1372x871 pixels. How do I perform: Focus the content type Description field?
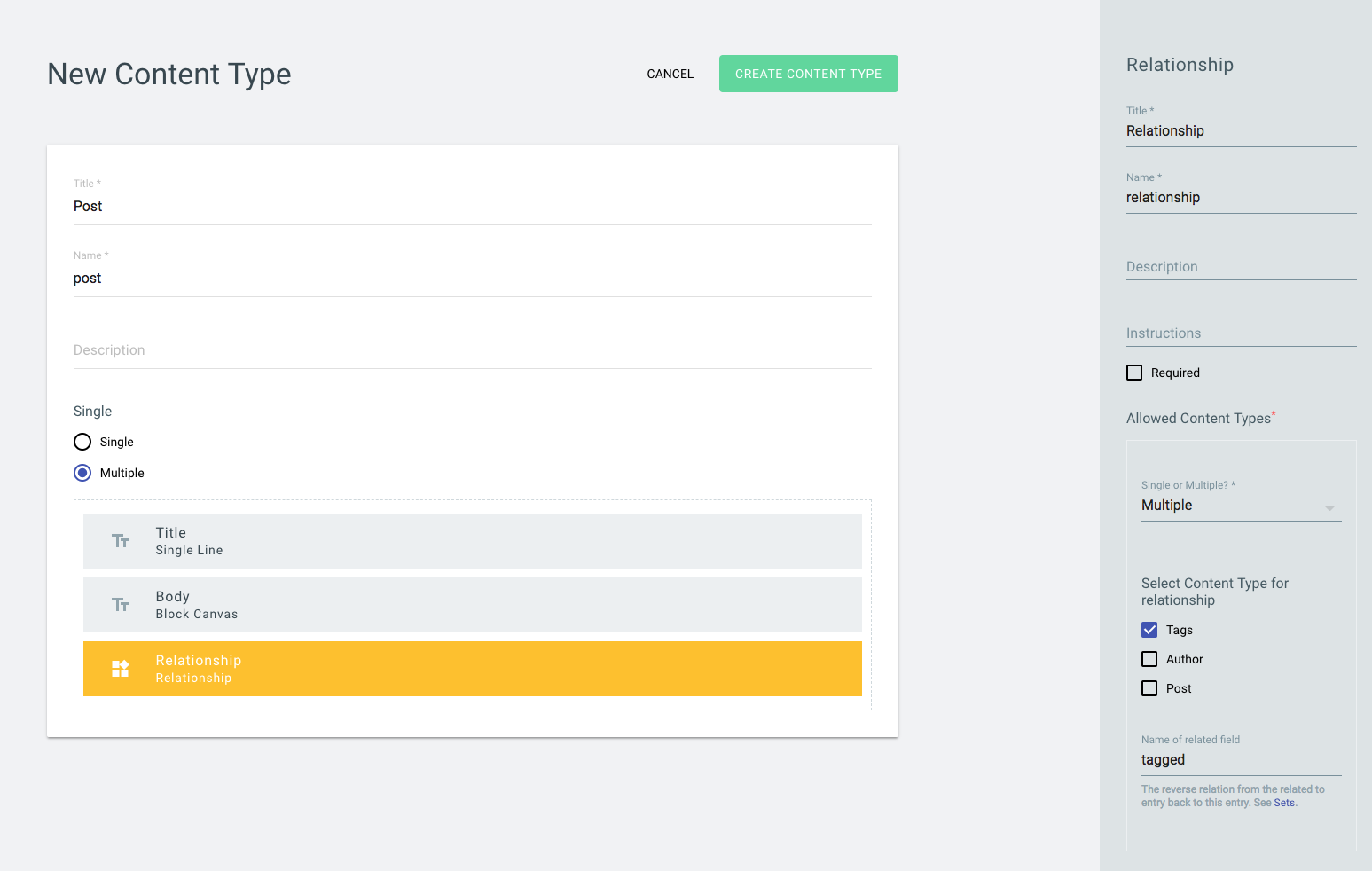[473, 350]
